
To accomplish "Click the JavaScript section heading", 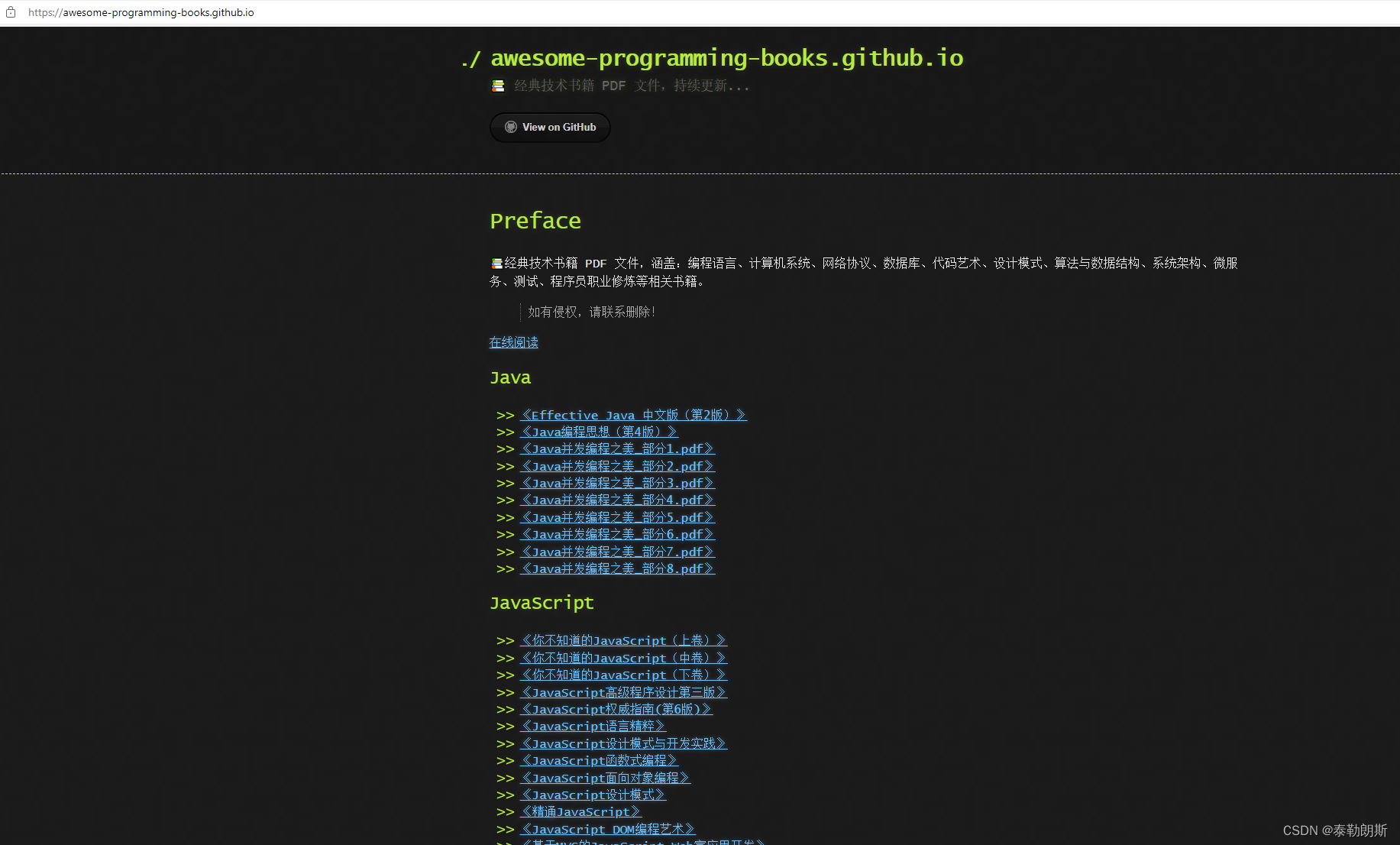I will click(x=542, y=603).
